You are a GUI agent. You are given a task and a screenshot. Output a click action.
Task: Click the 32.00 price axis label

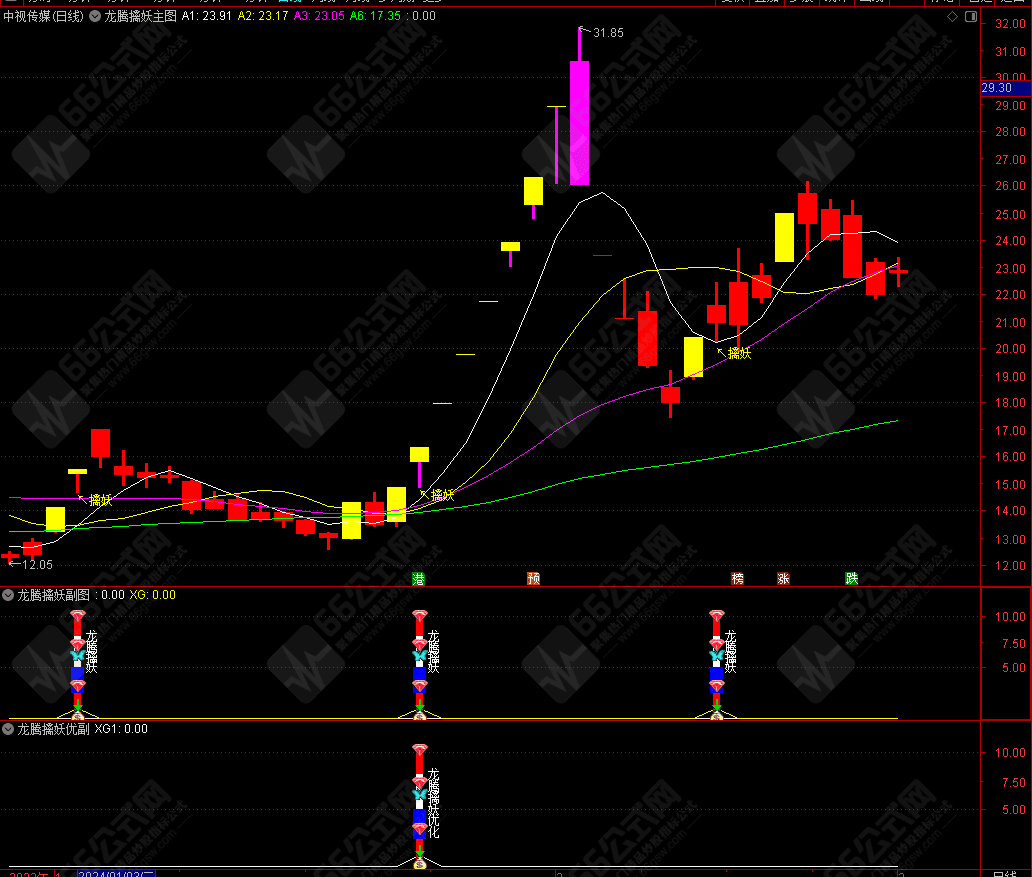coord(1010,24)
